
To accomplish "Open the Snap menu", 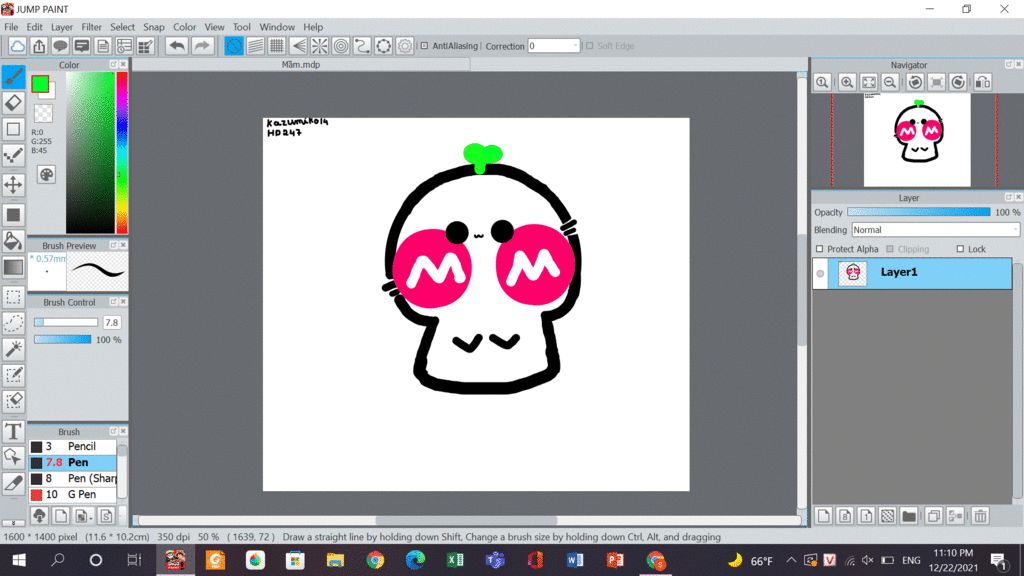I will coord(153,27).
